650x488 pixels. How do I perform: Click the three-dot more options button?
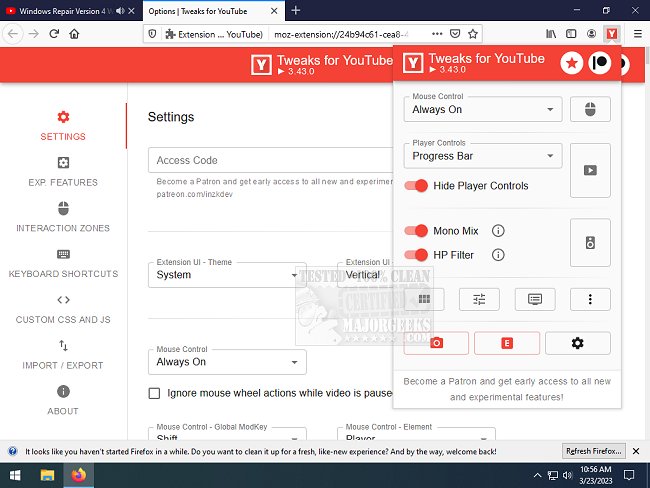(590, 298)
